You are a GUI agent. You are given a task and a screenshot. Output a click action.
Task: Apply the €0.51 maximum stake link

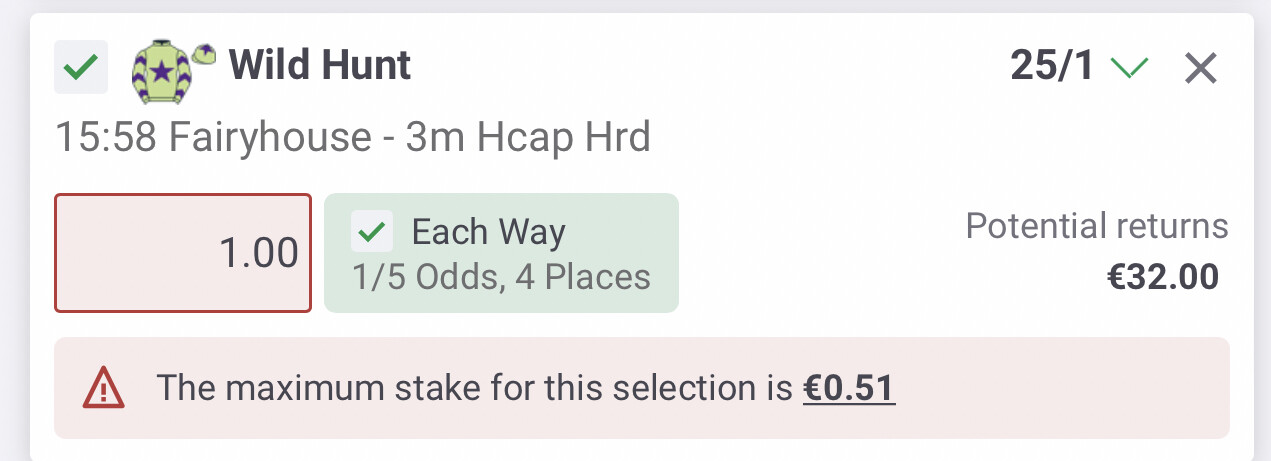pos(849,387)
